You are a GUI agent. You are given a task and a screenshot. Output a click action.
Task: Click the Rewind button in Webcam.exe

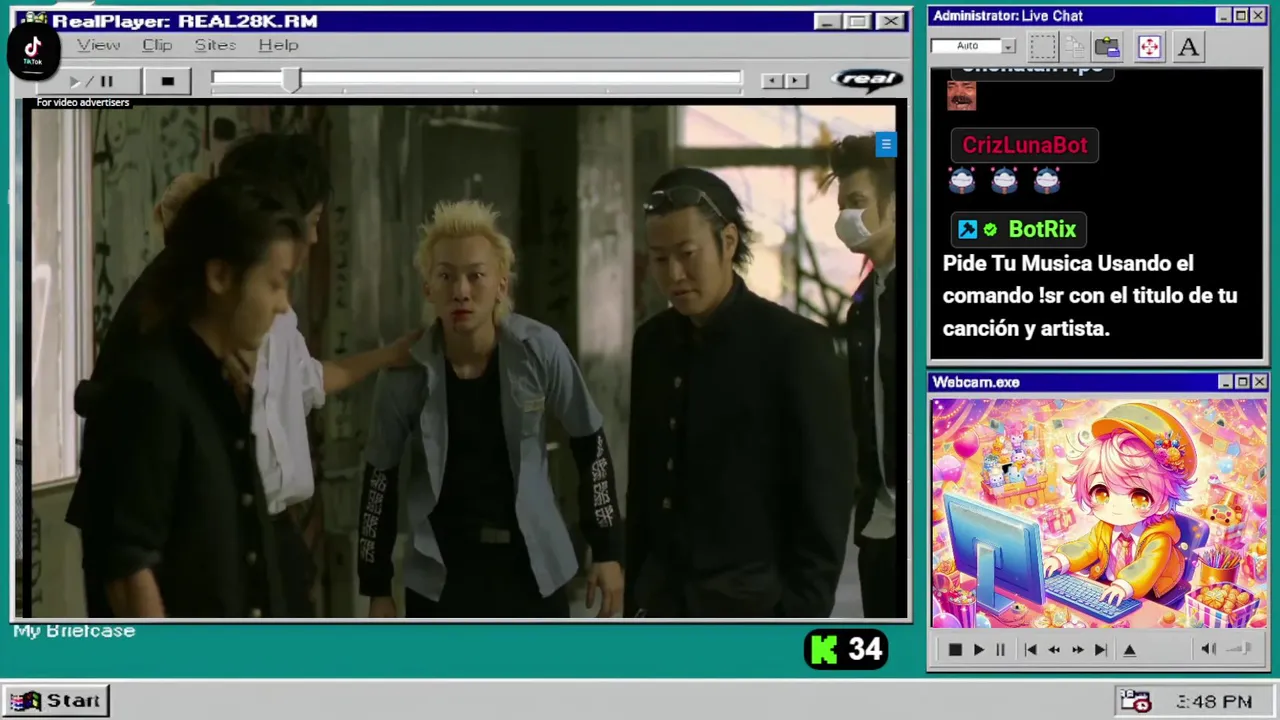(x=1053, y=650)
